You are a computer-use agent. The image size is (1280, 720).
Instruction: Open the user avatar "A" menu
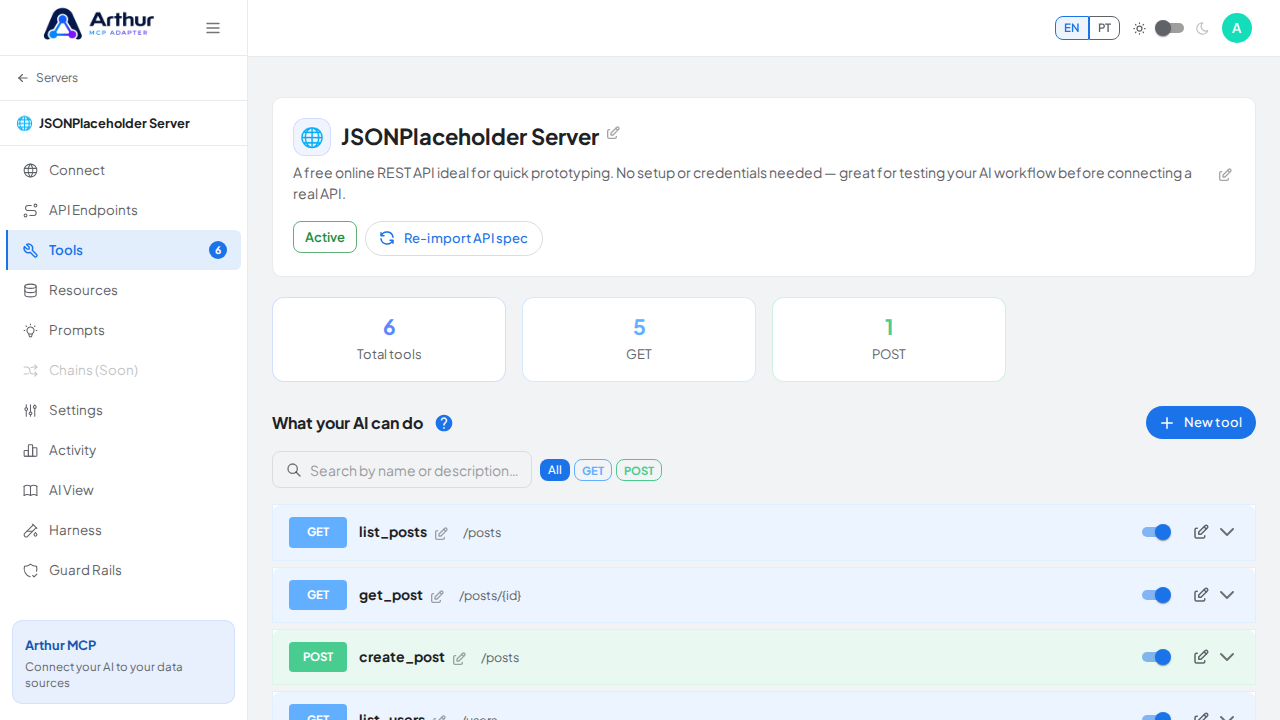click(x=1237, y=28)
